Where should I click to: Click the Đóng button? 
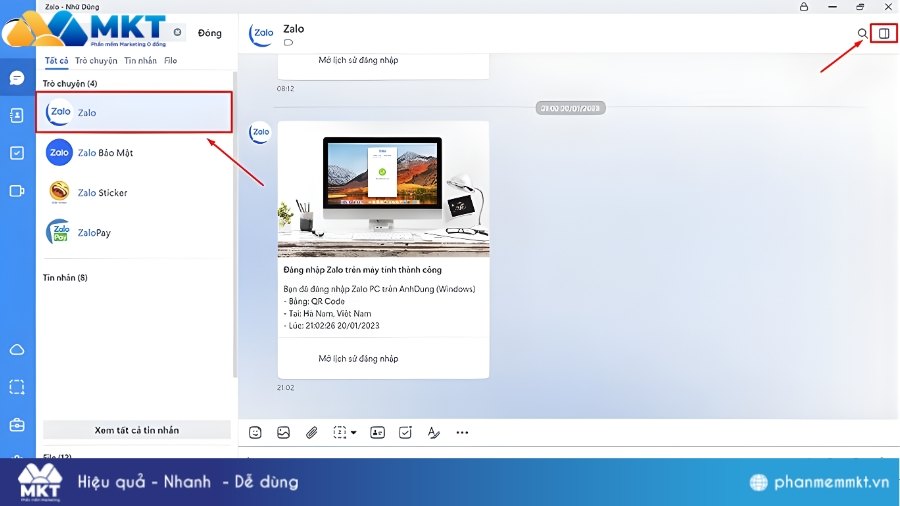210,33
